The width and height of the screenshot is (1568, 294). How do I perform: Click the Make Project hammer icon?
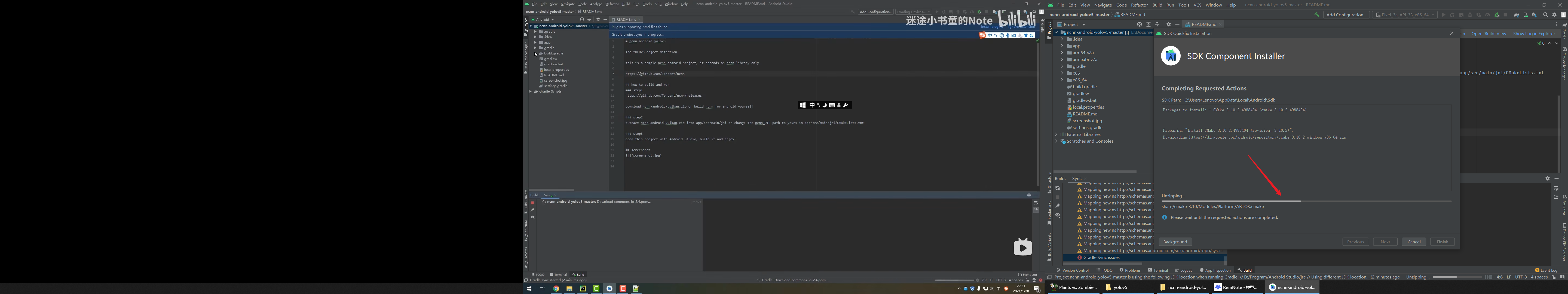tap(1317, 15)
